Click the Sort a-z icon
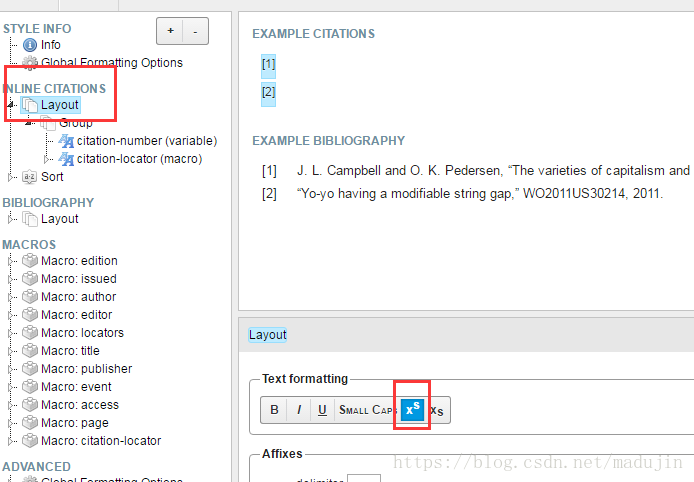Screen dimensions: 694x482 coord(30,177)
